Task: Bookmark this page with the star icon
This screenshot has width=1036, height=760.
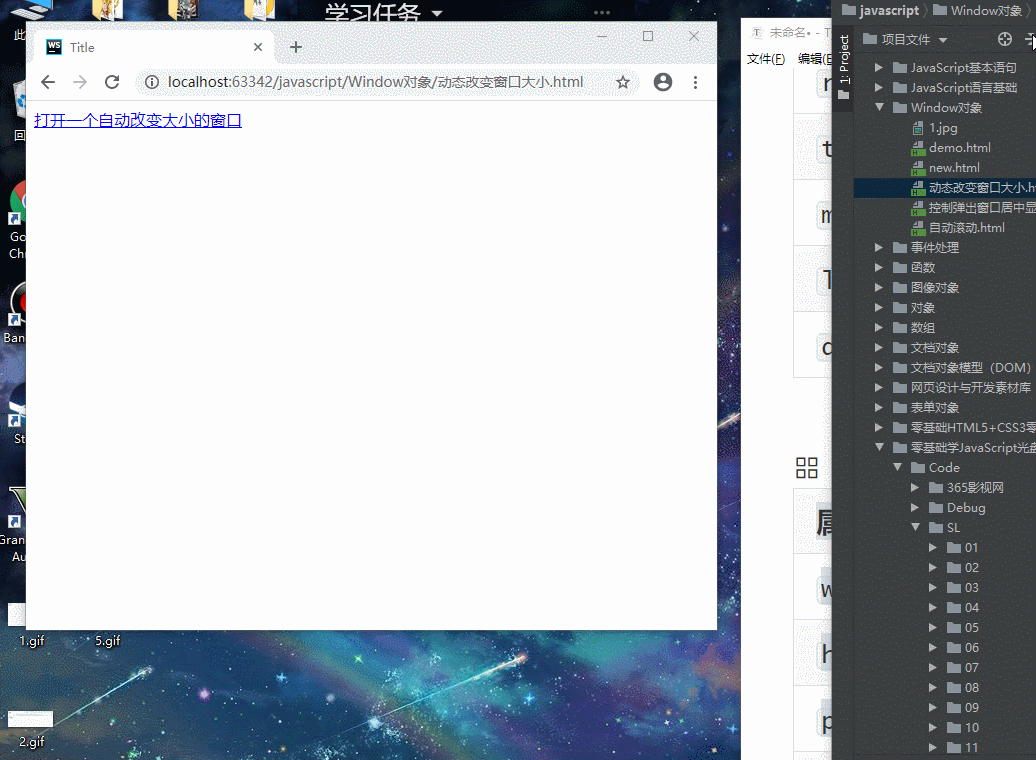Action: pyautogui.click(x=622, y=82)
